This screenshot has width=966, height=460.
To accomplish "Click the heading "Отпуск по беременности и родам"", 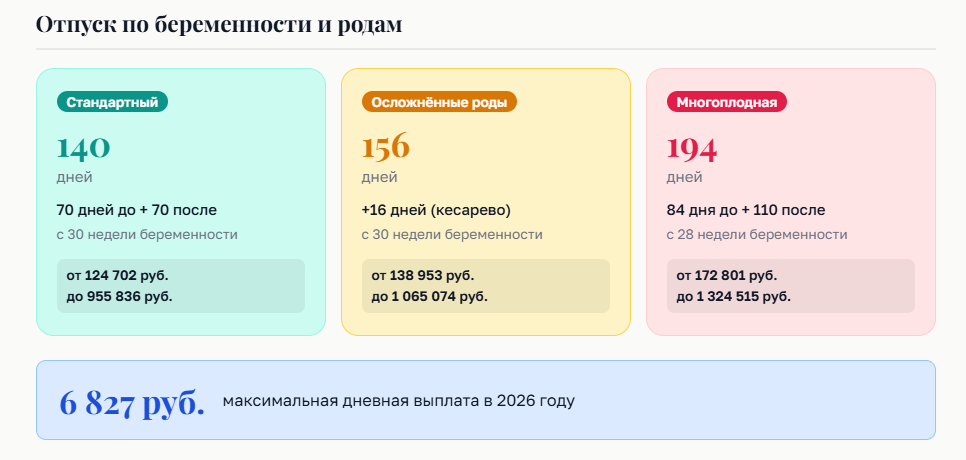I will pos(219,25).
